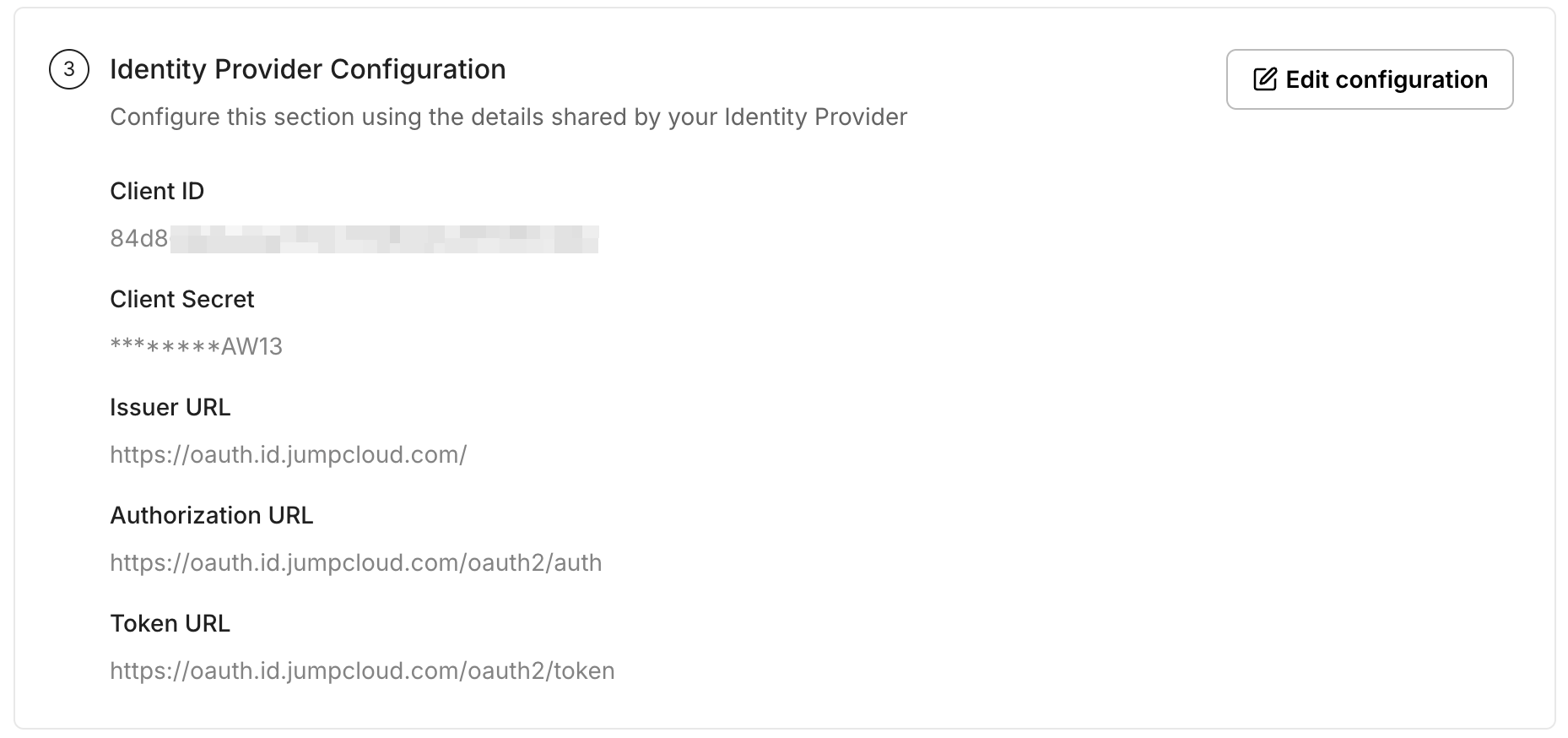
Task: Click the section description text below the heading
Action: point(508,117)
